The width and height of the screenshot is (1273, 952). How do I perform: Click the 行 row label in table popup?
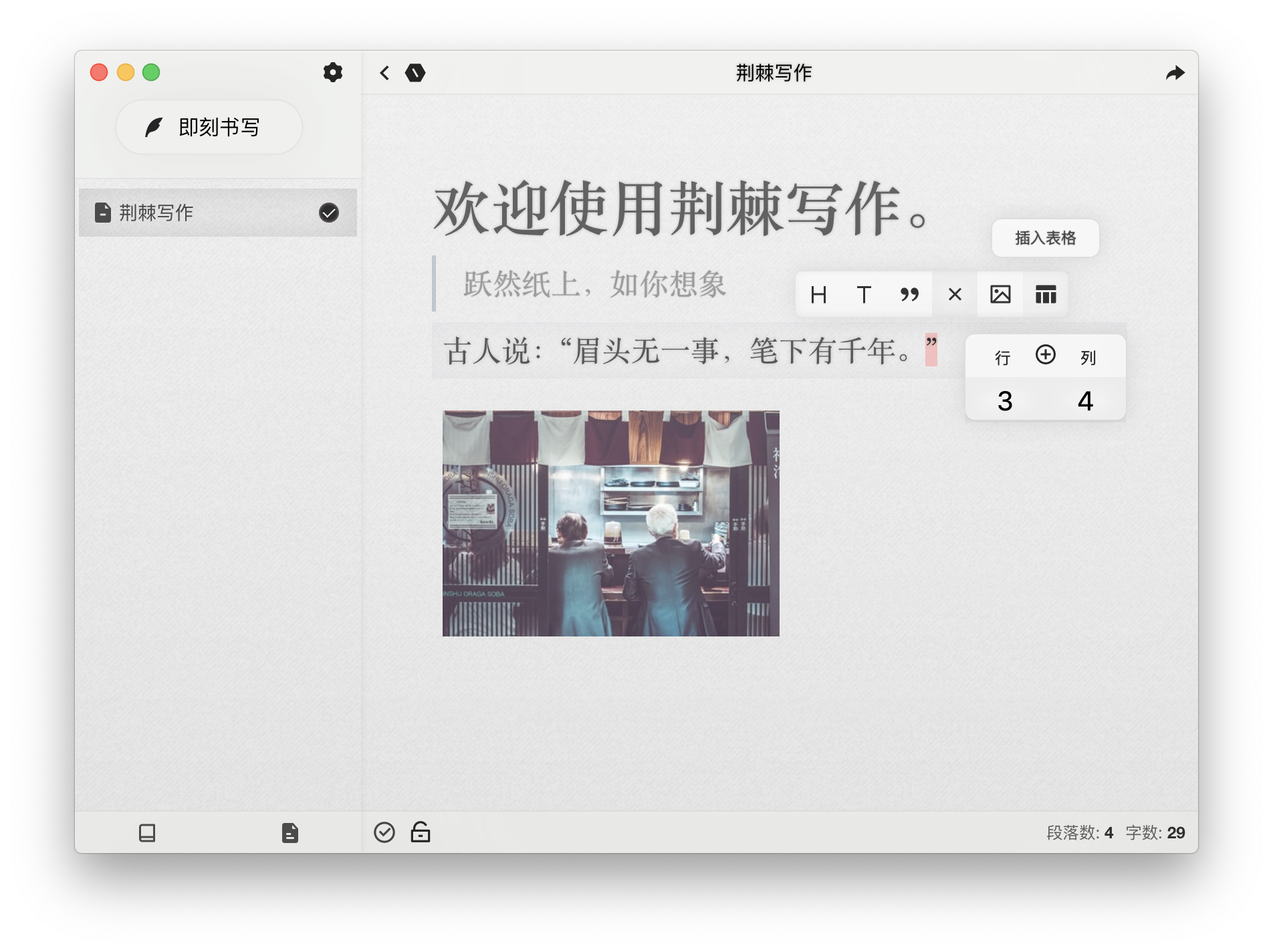tap(1003, 358)
